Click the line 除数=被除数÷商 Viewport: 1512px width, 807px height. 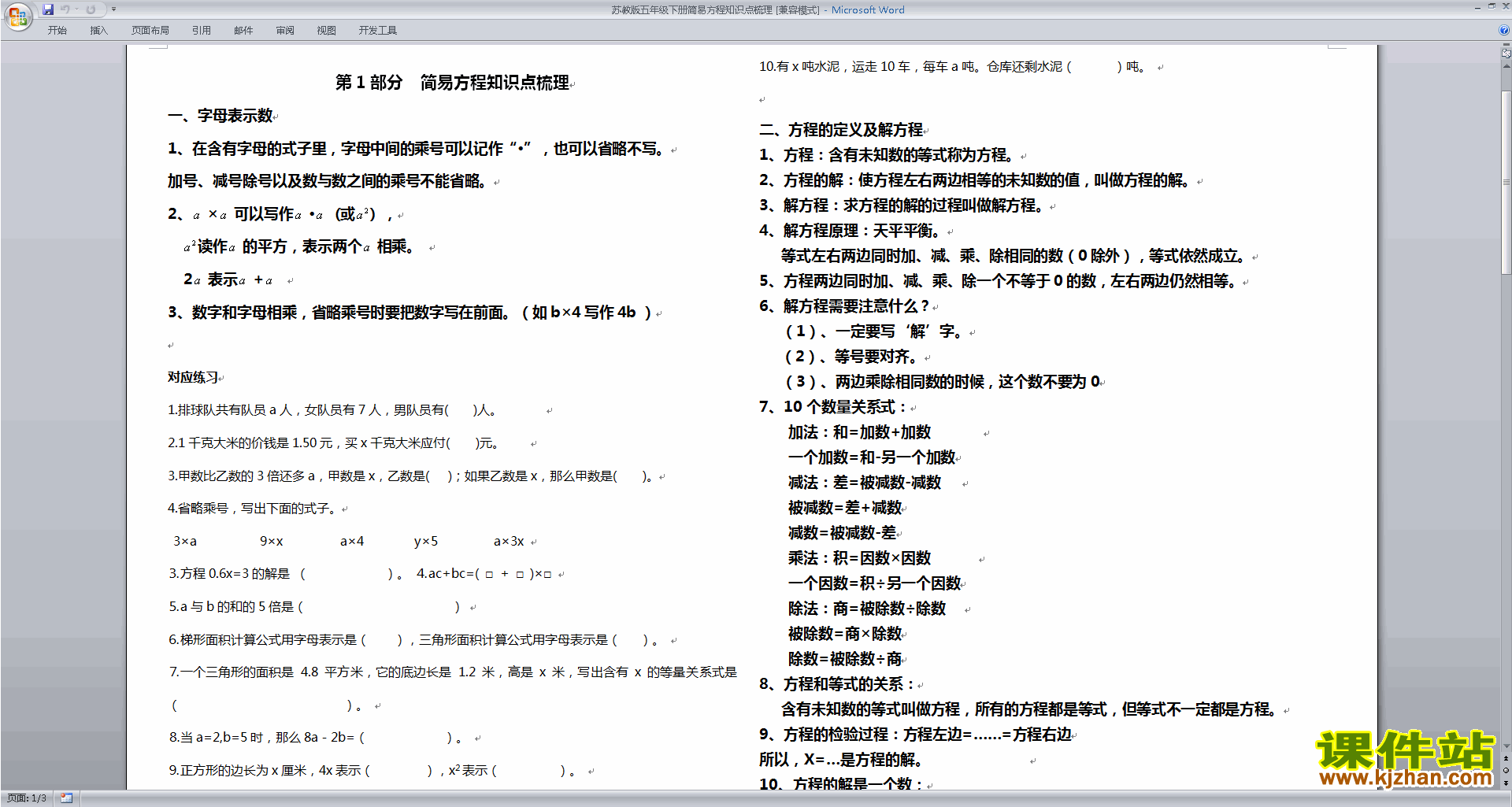[845, 659]
